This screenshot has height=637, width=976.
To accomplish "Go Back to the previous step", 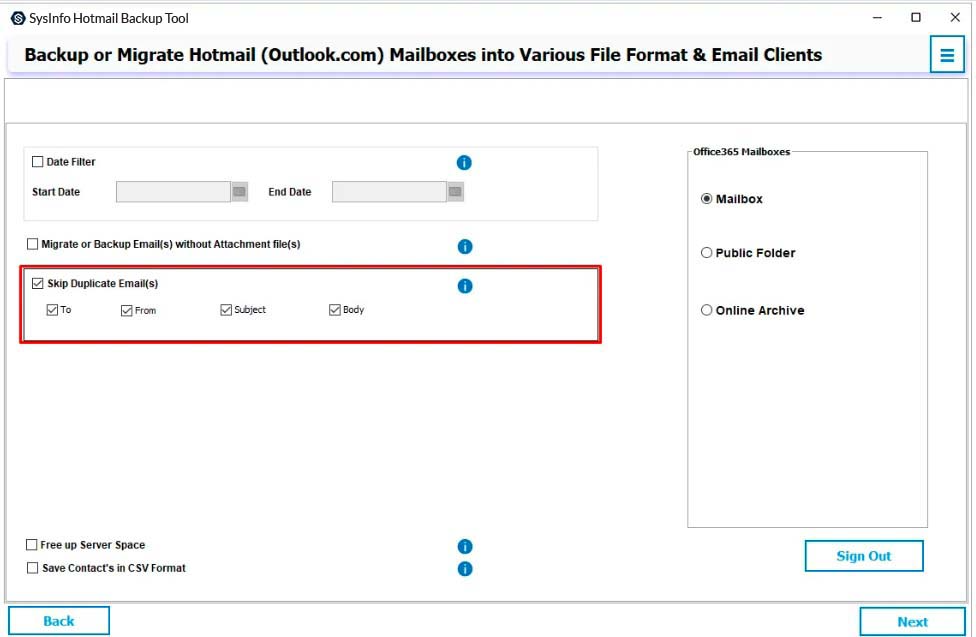I will tap(59, 621).
